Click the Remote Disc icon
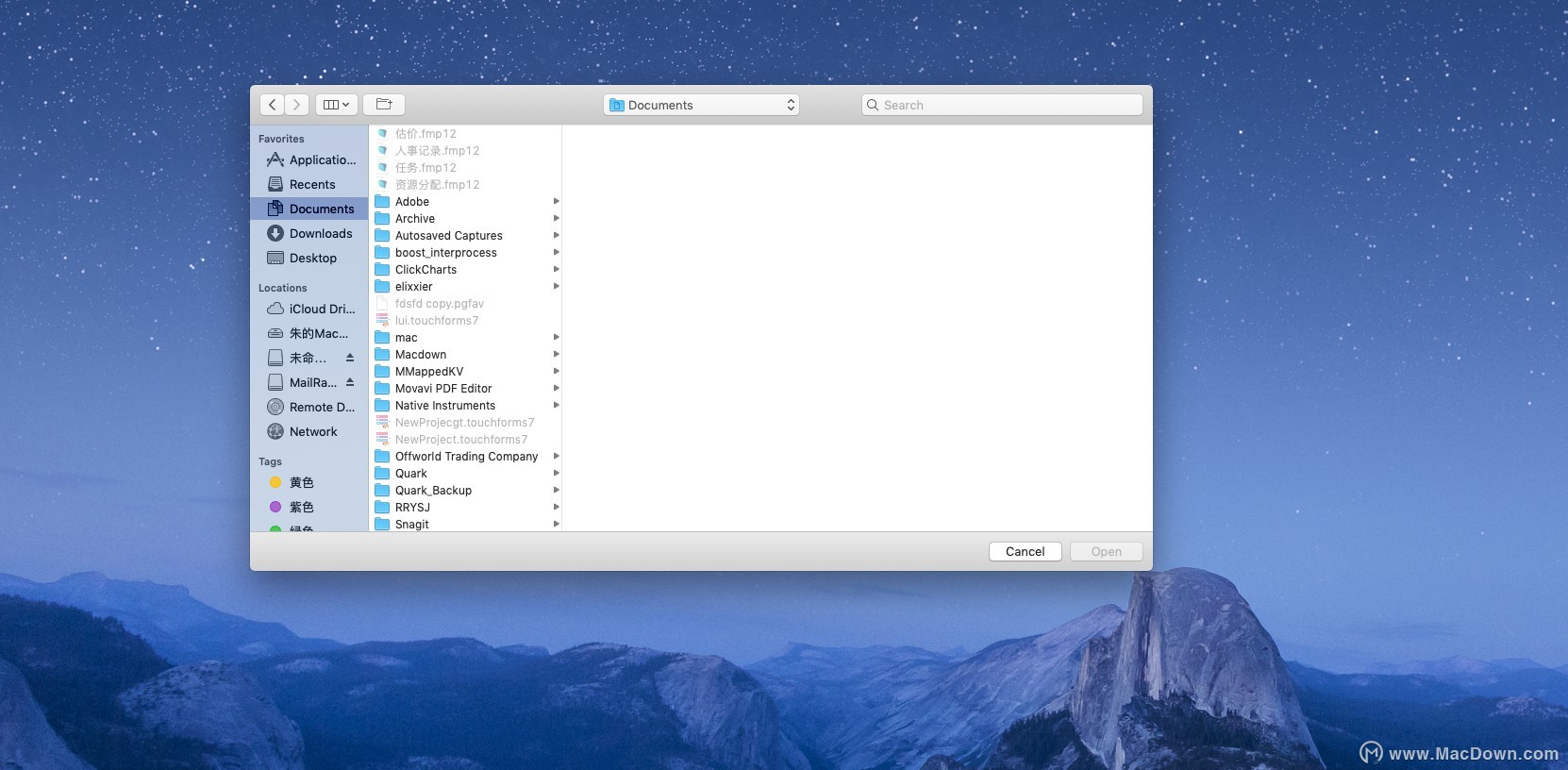Viewport: 1568px width, 770px height. click(x=275, y=407)
